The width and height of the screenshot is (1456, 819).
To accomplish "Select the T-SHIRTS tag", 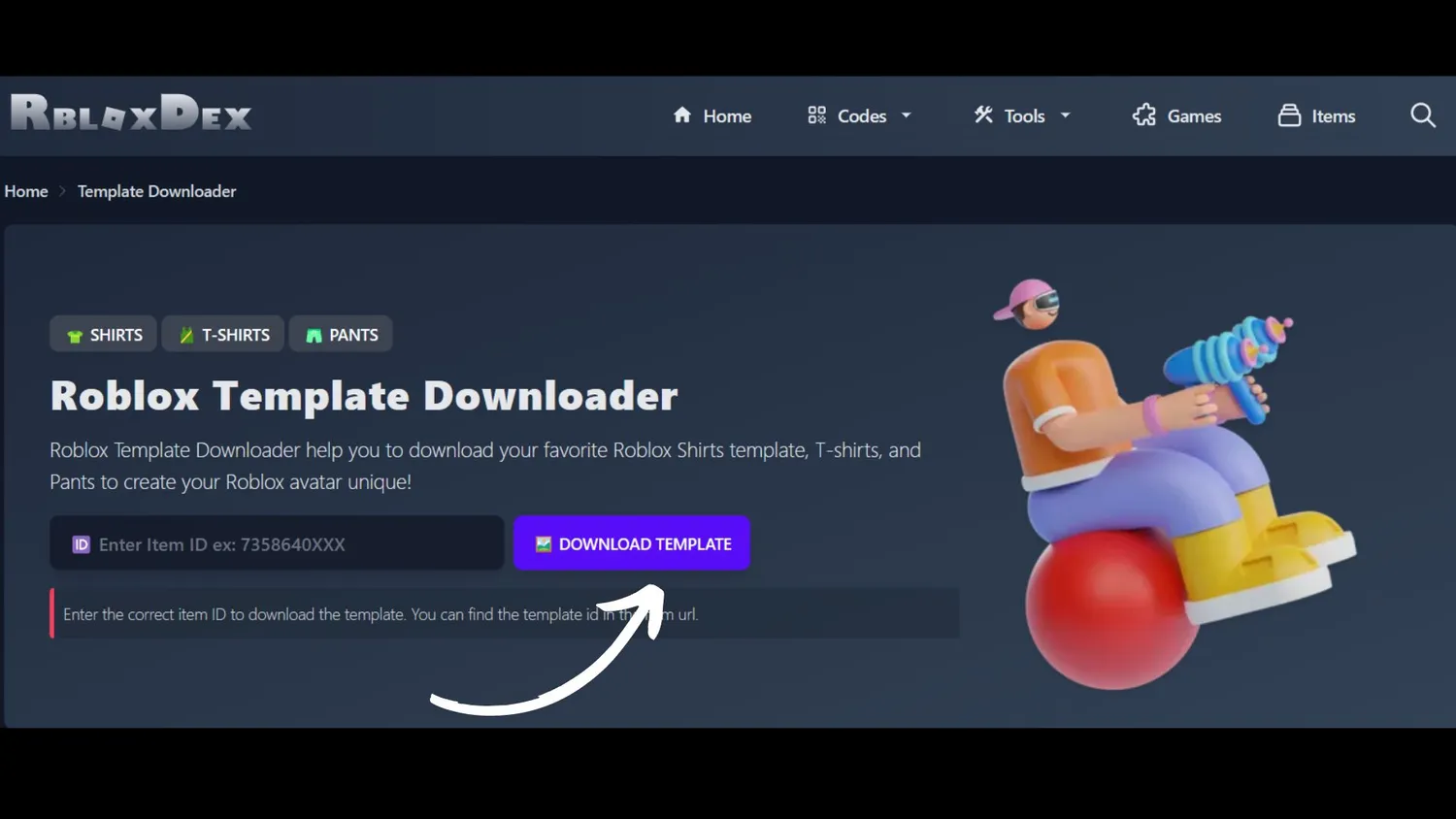I will pos(223,335).
